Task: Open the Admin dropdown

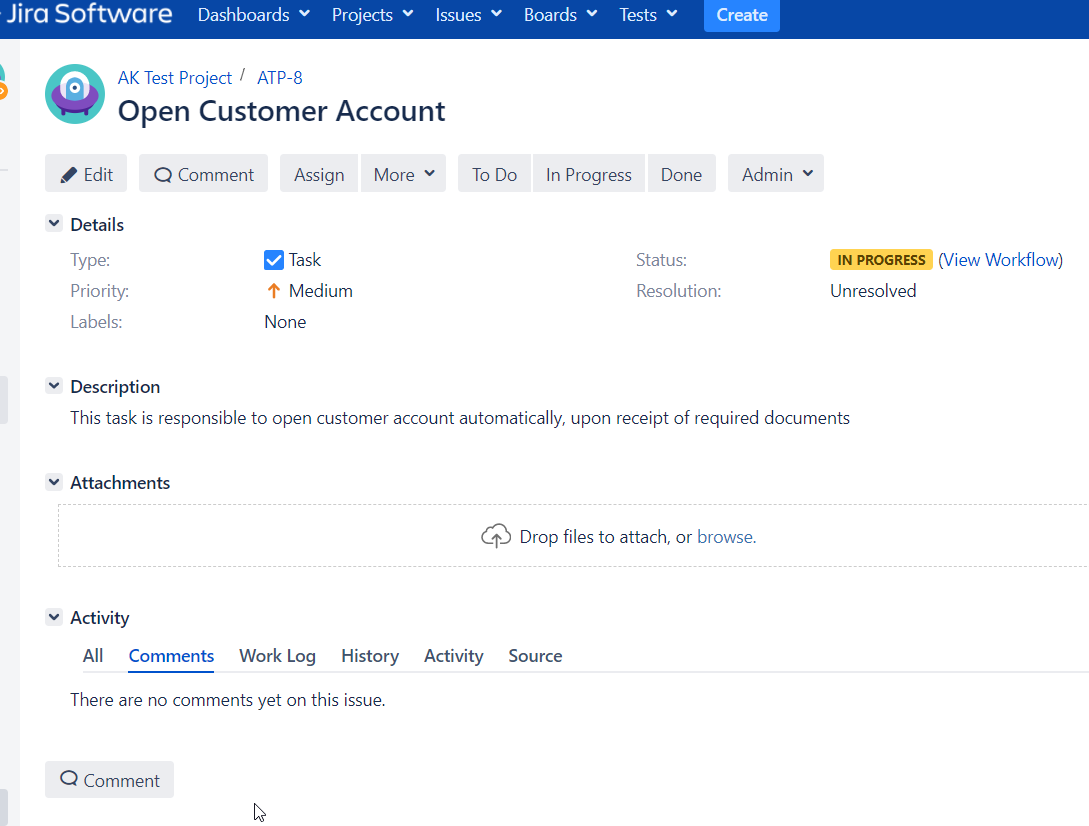Action: 776,174
